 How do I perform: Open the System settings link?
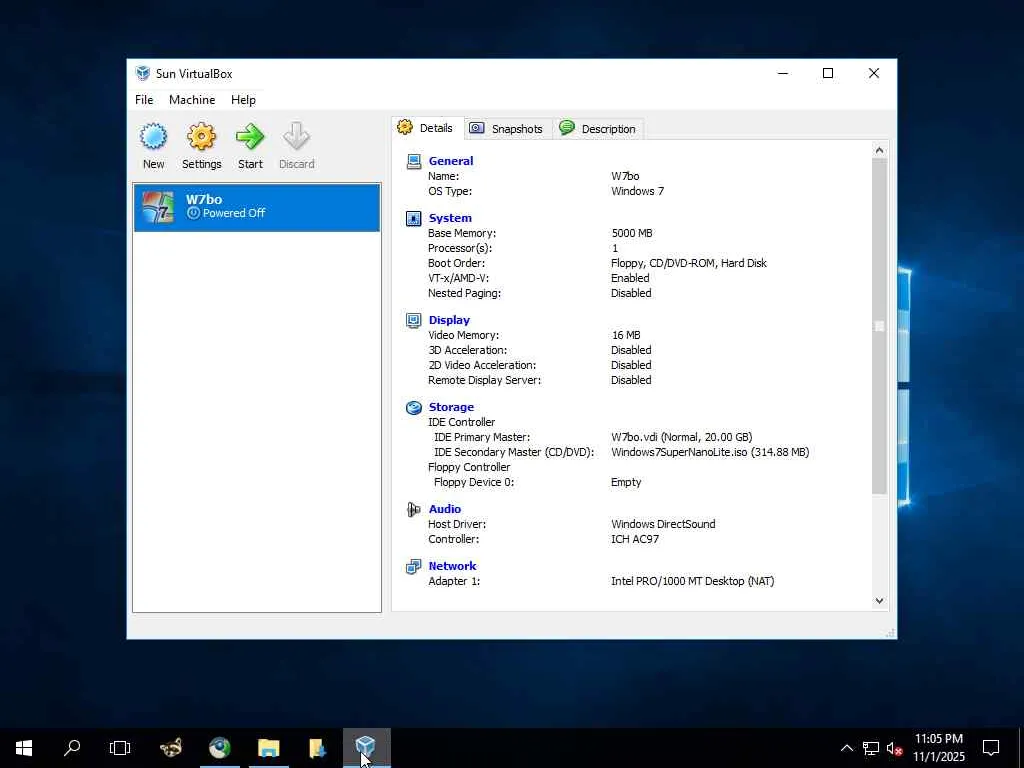pos(450,218)
